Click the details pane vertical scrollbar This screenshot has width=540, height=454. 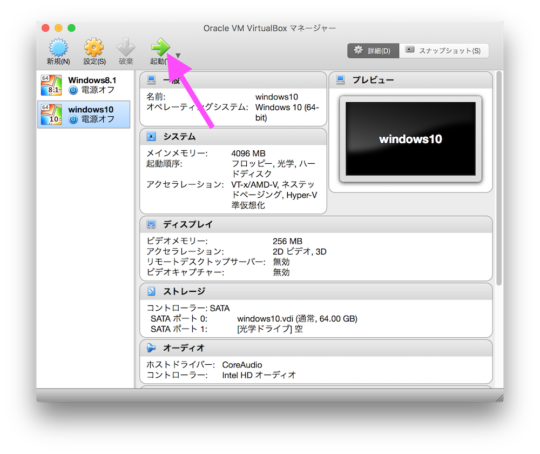click(499, 178)
